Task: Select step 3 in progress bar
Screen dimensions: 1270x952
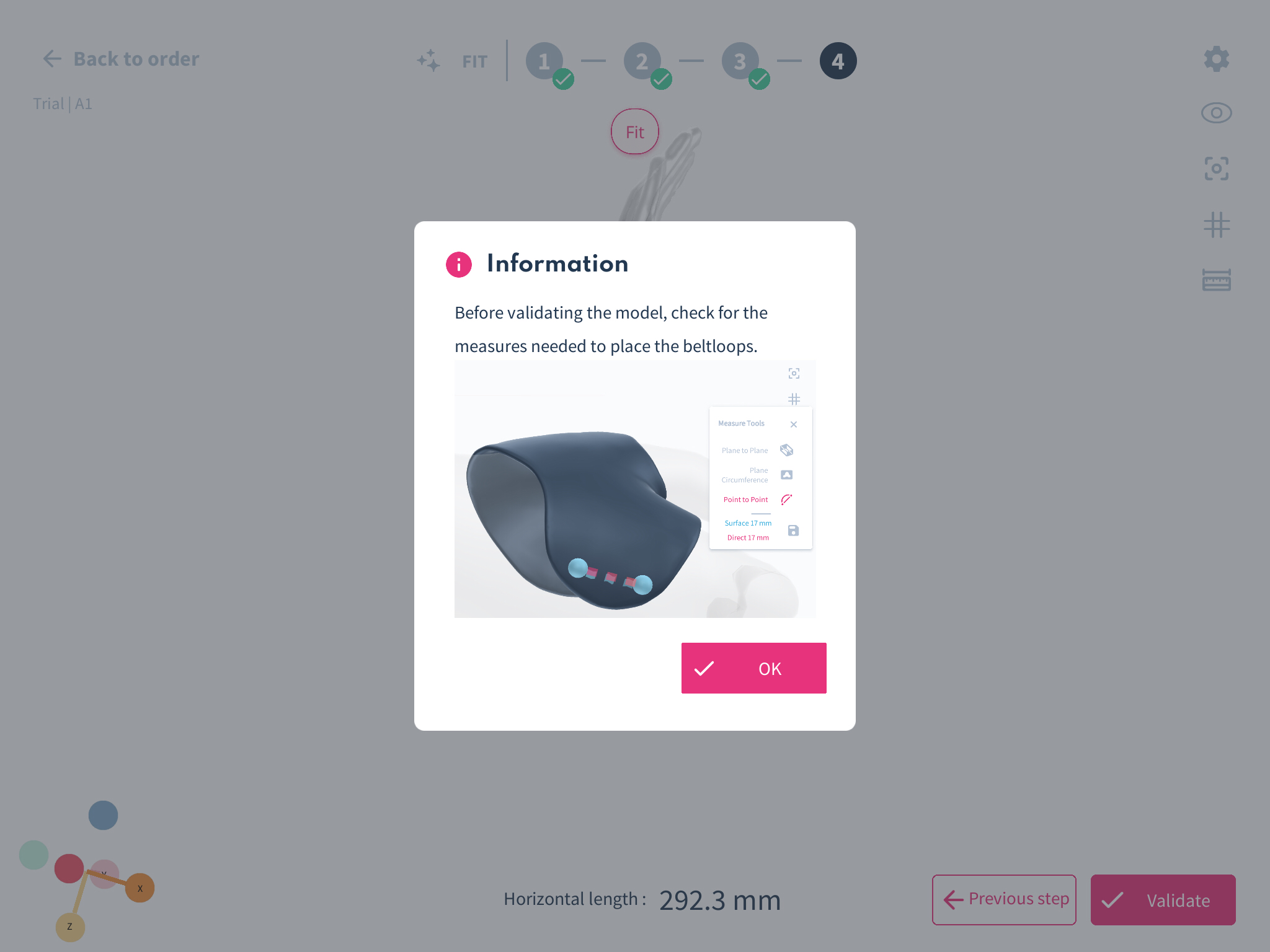Action: 740,61
